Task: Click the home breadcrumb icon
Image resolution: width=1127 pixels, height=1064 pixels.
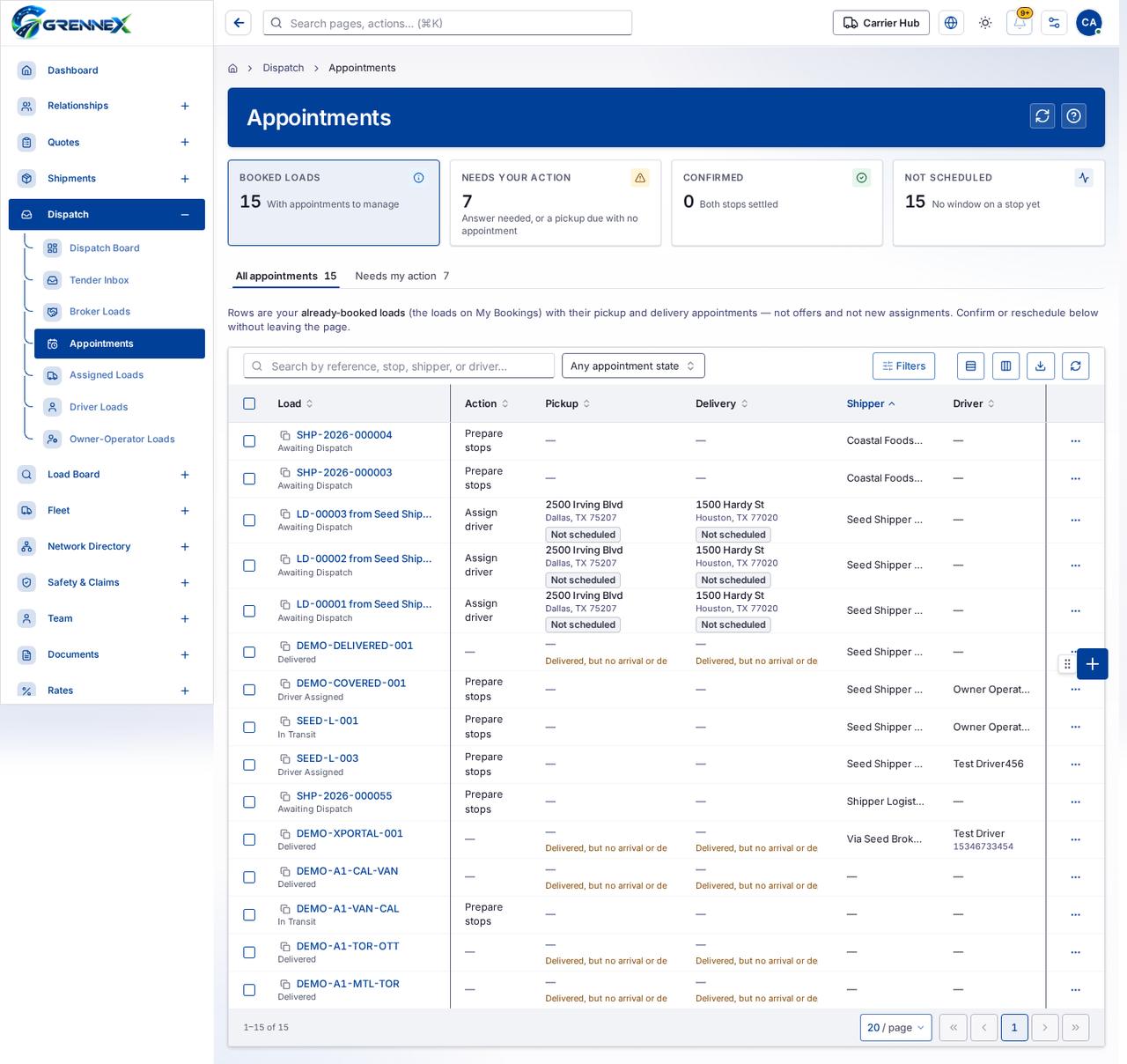Action: [x=233, y=68]
